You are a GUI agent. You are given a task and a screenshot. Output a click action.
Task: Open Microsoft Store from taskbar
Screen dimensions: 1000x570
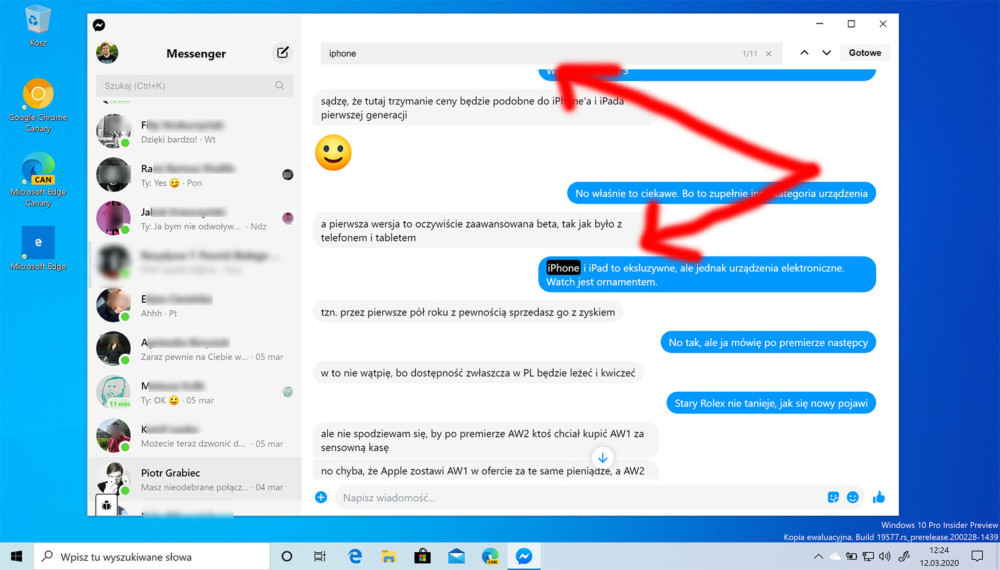point(422,557)
